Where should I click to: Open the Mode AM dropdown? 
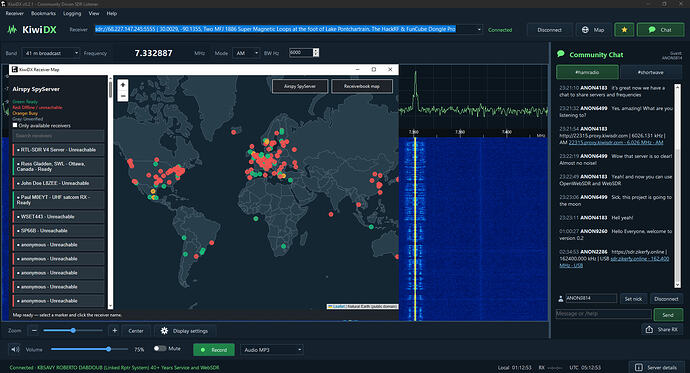pyautogui.click(x=246, y=53)
